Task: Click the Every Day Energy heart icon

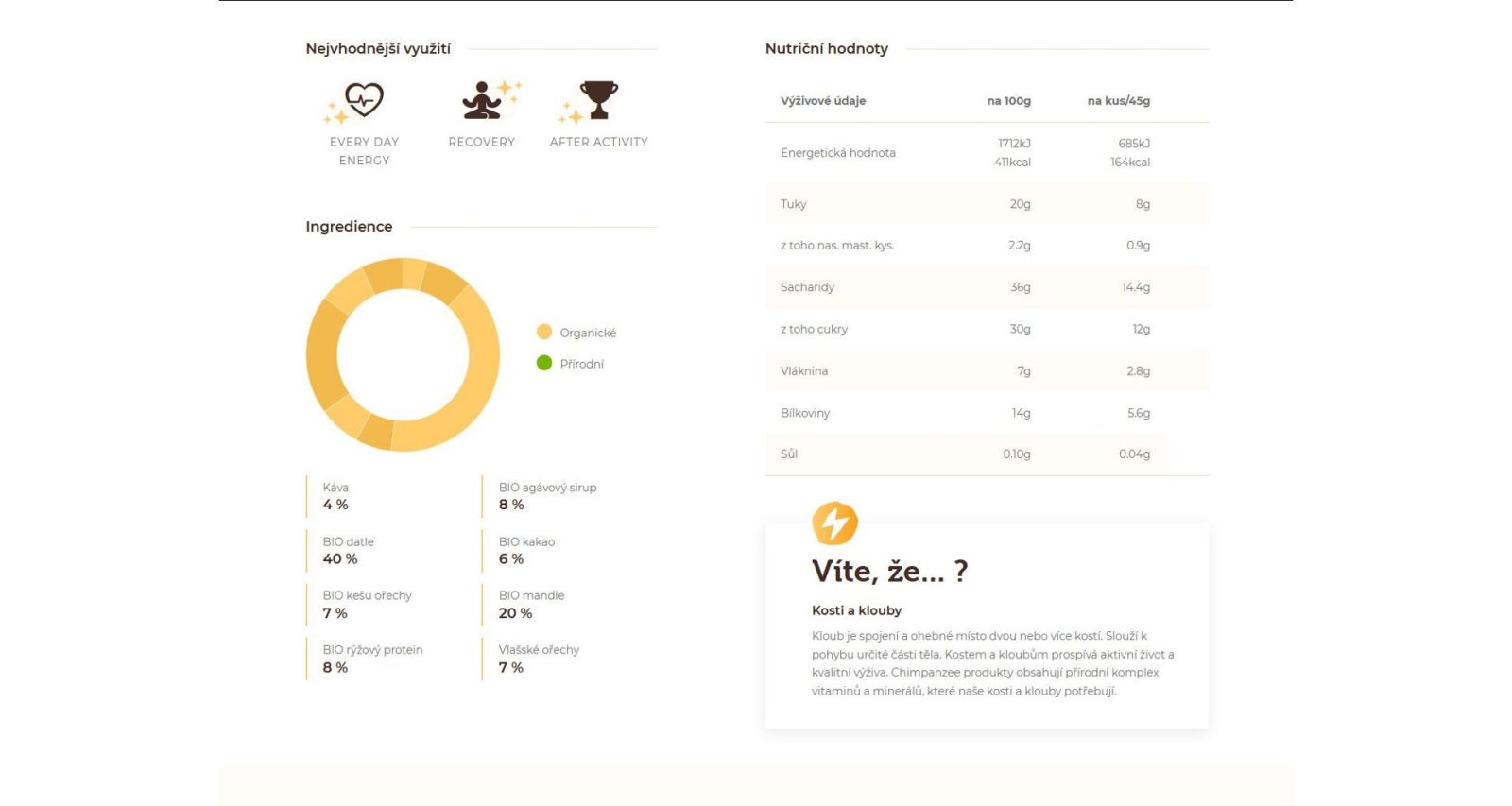Action: tap(355, 103)
